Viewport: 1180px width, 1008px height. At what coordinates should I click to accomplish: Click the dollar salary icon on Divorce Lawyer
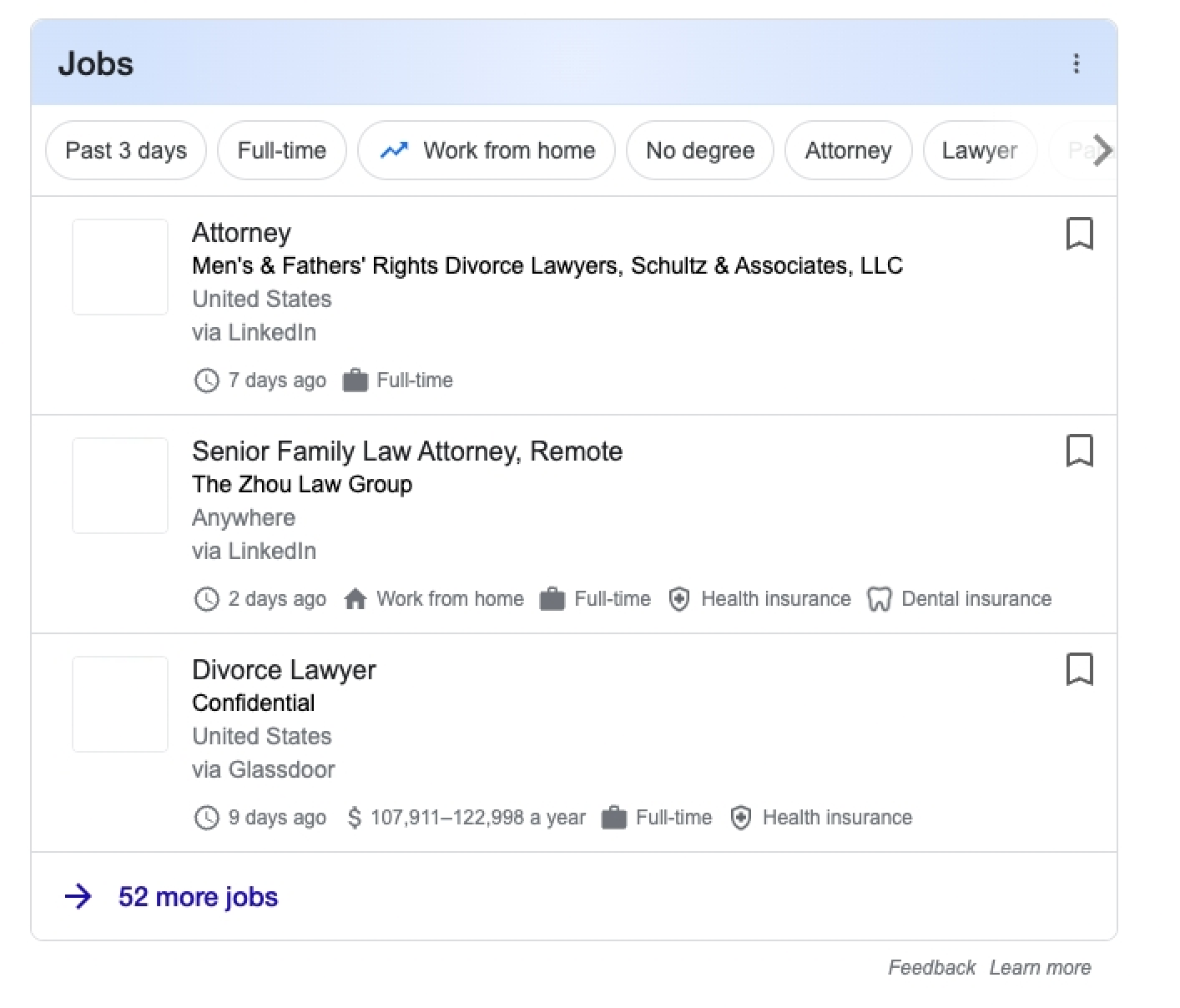(x=354, y=818)
